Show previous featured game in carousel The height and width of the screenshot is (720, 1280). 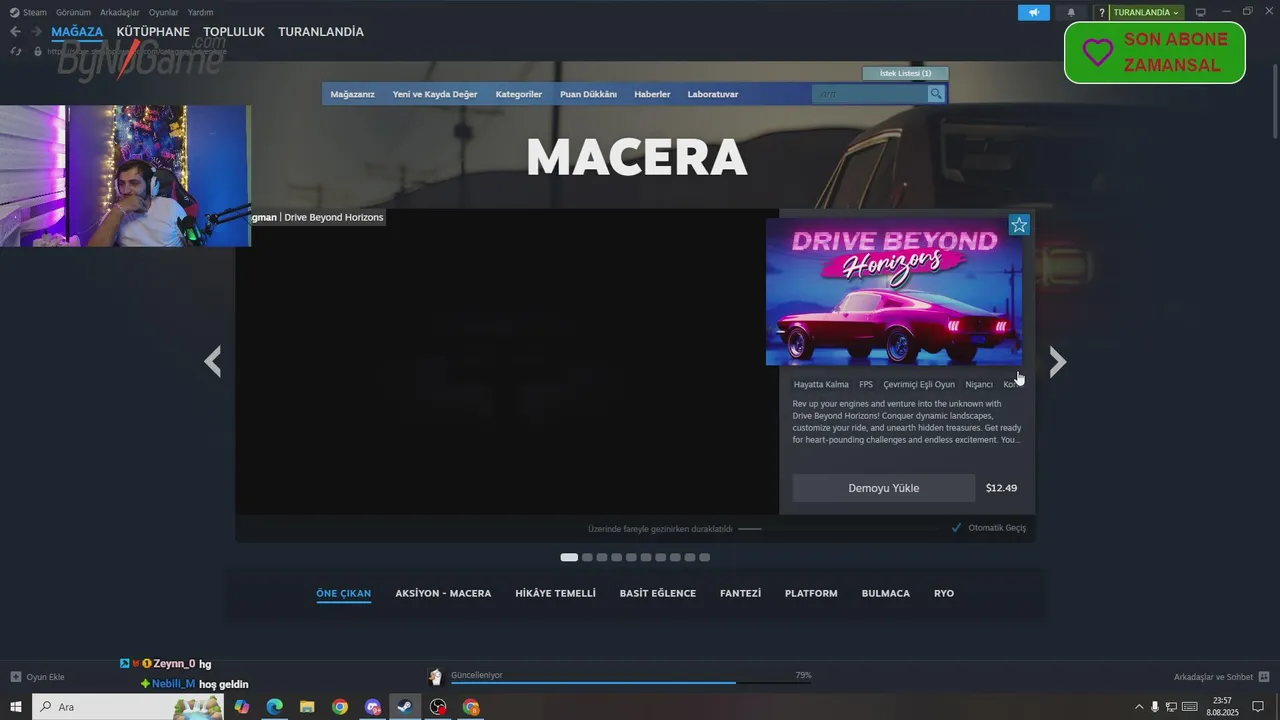[212, 361]
